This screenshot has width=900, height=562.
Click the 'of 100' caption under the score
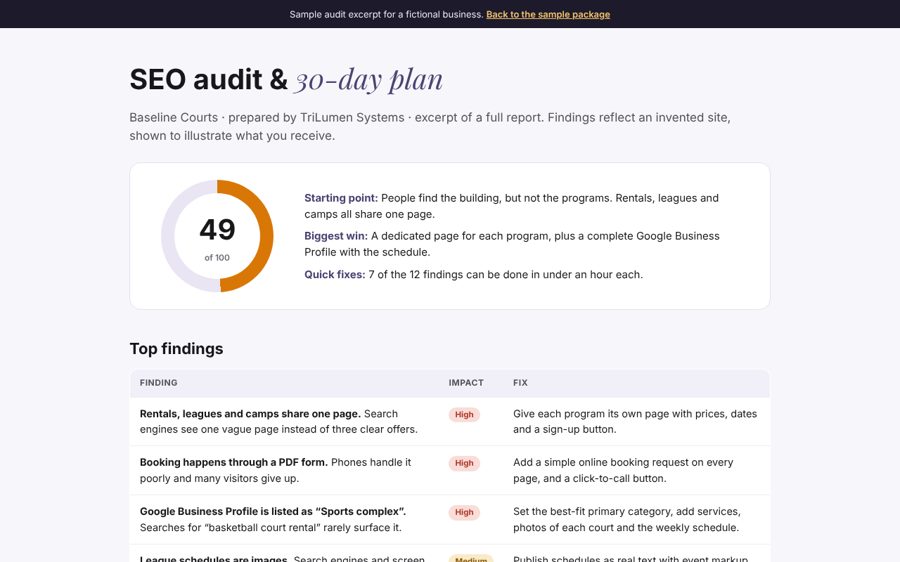point(217,258)
